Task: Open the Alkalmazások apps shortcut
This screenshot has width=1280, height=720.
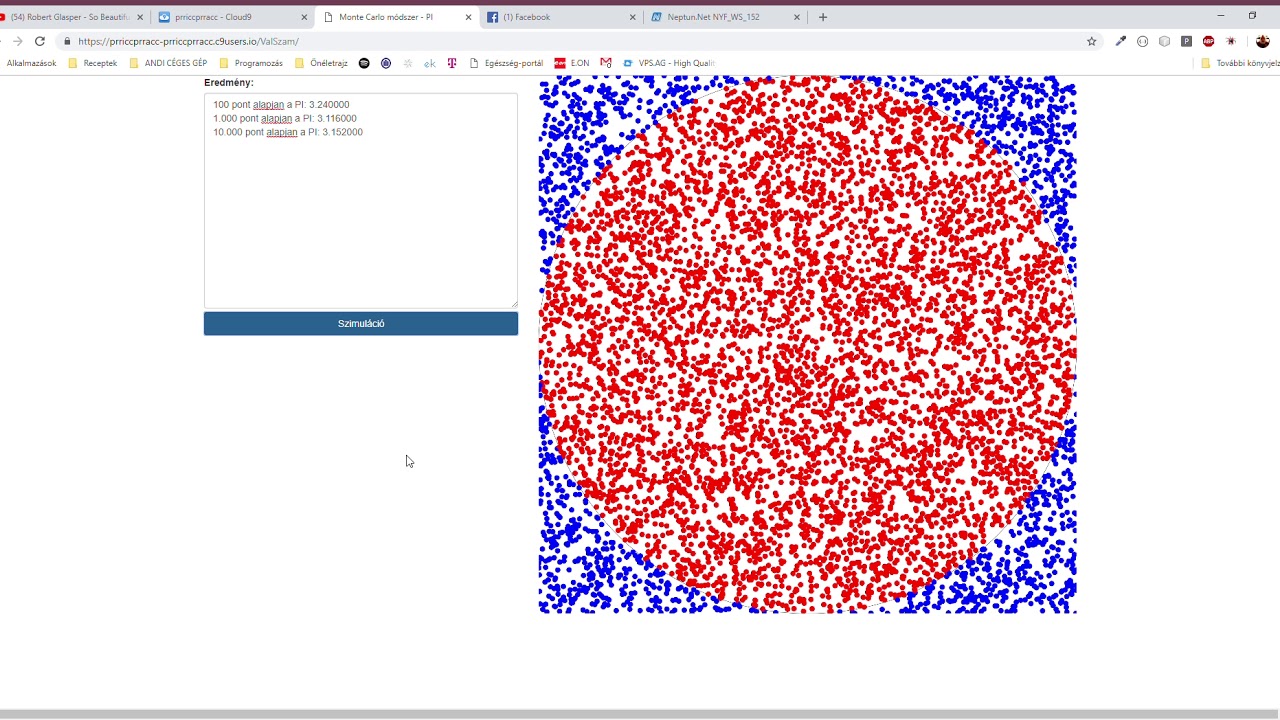Action: click(31, 63)
